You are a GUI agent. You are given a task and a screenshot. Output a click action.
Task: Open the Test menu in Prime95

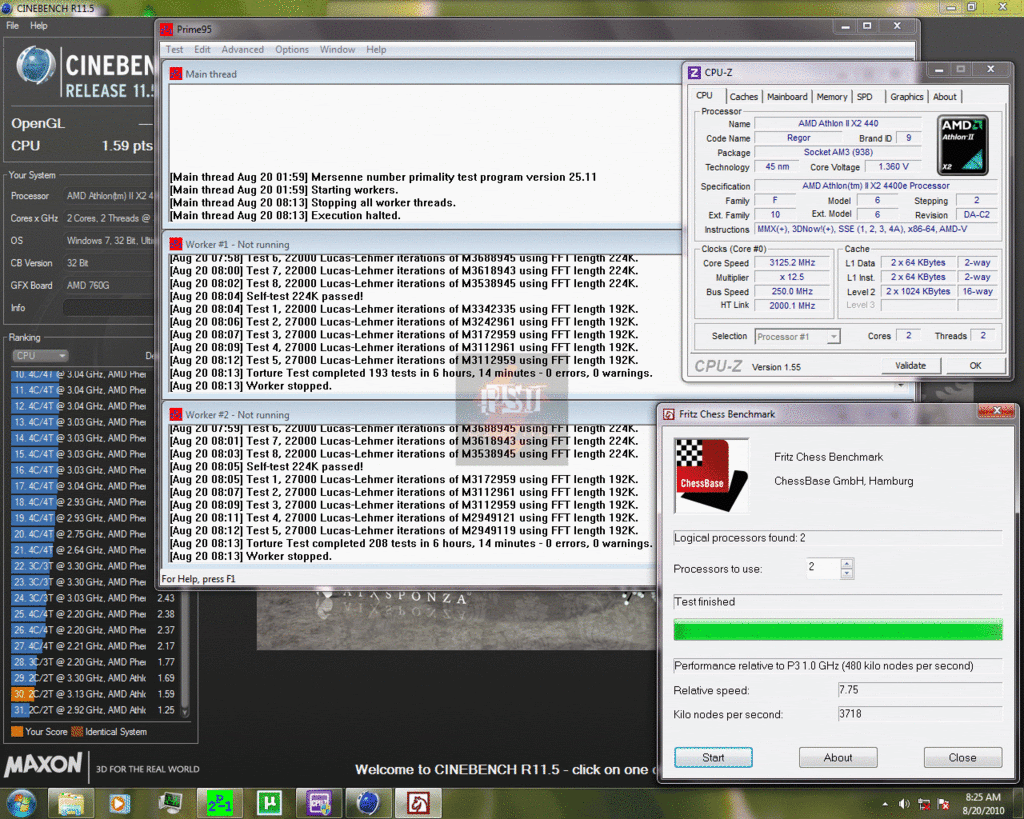coord(174,50)
